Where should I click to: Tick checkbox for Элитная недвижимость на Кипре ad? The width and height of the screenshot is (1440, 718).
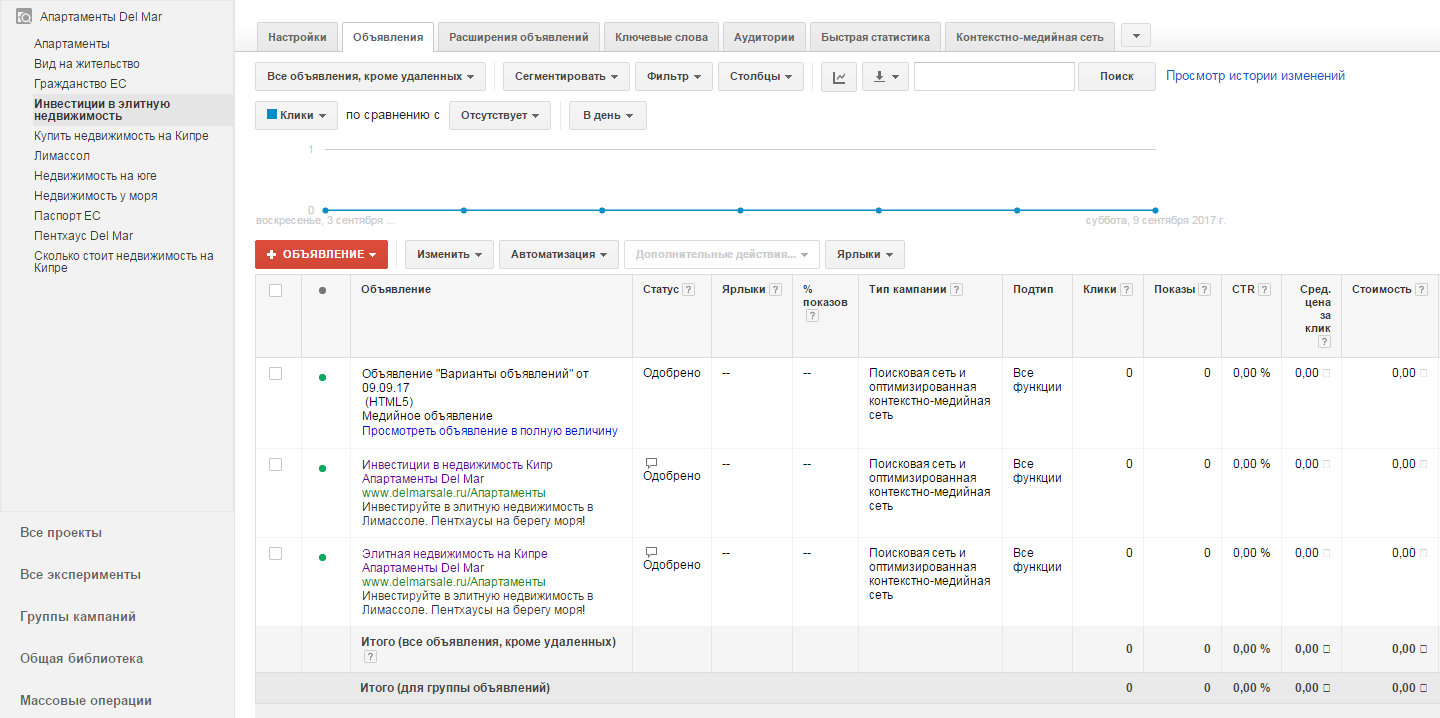point(276,553)
